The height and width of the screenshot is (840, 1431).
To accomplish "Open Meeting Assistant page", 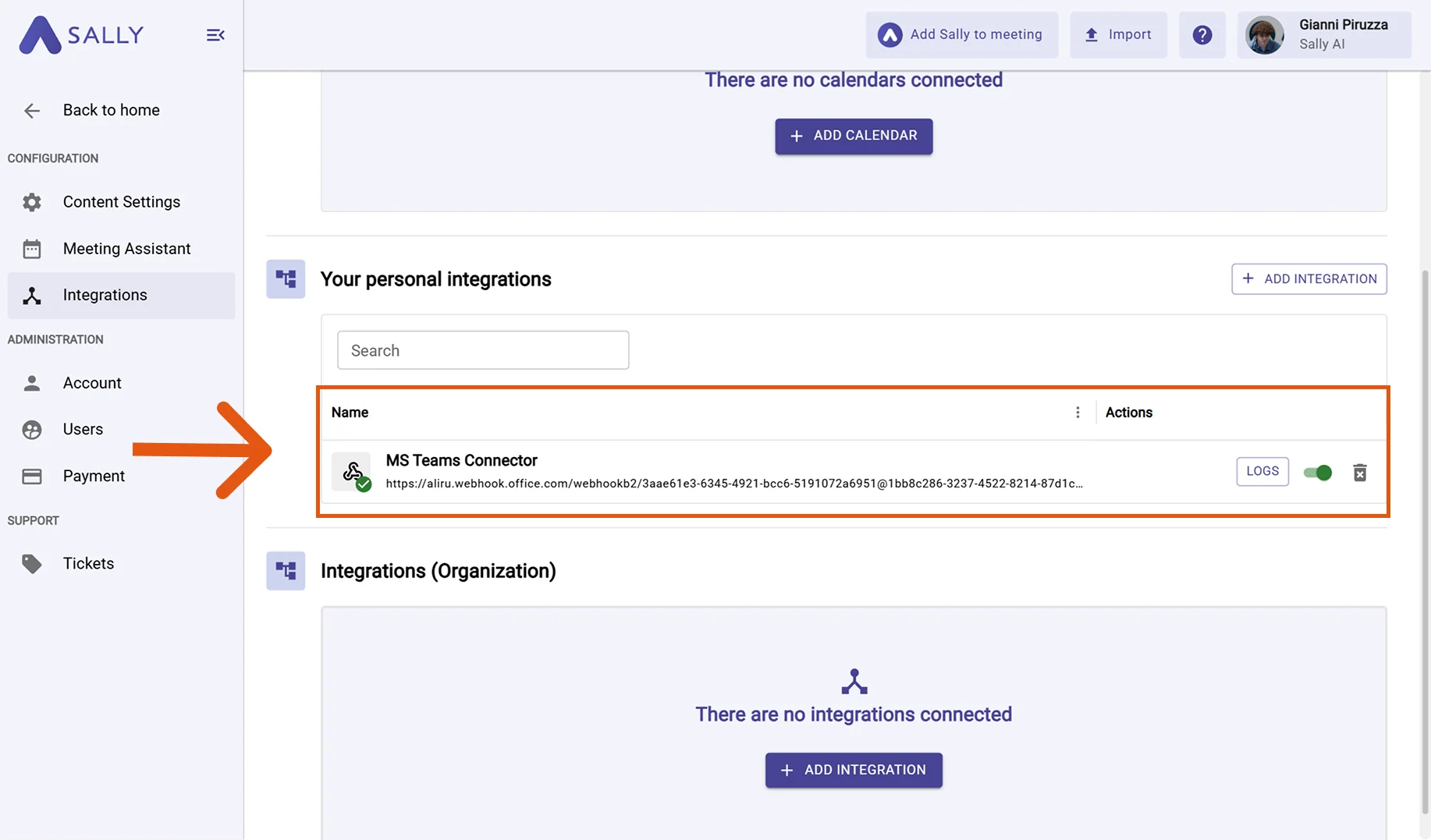I will click(121, 249).
